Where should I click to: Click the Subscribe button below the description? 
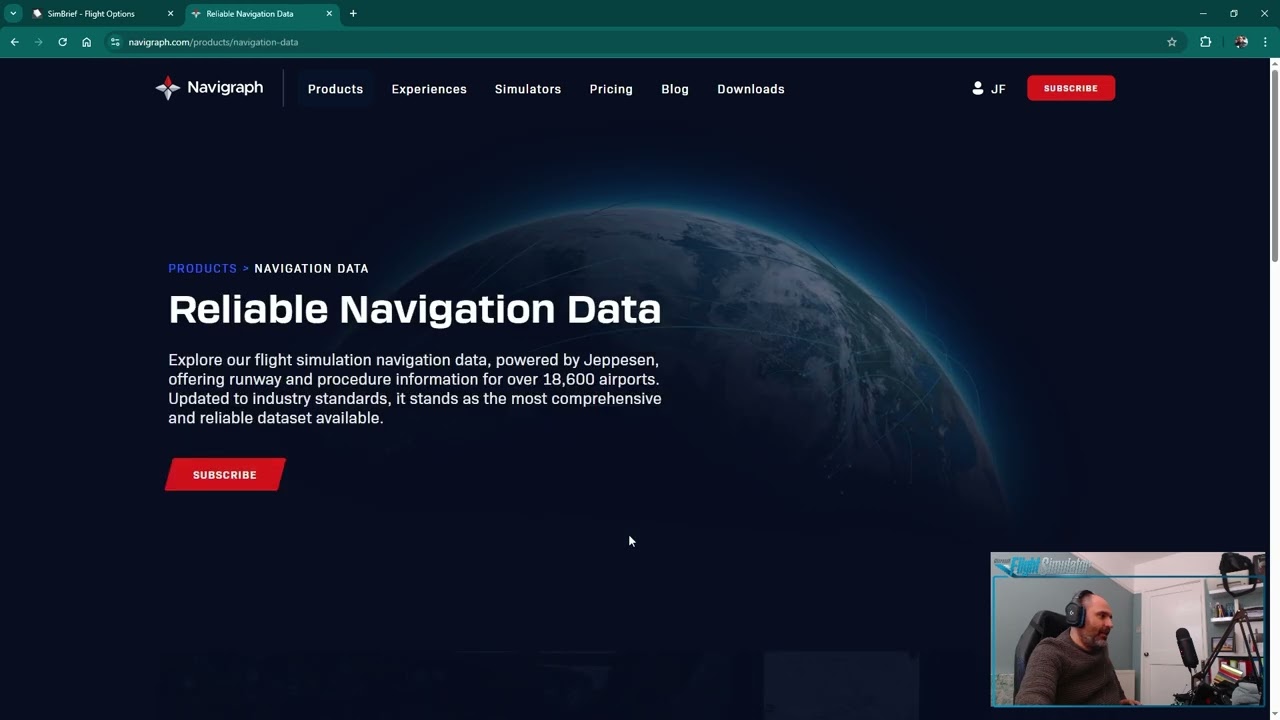(x=225, y=475)
